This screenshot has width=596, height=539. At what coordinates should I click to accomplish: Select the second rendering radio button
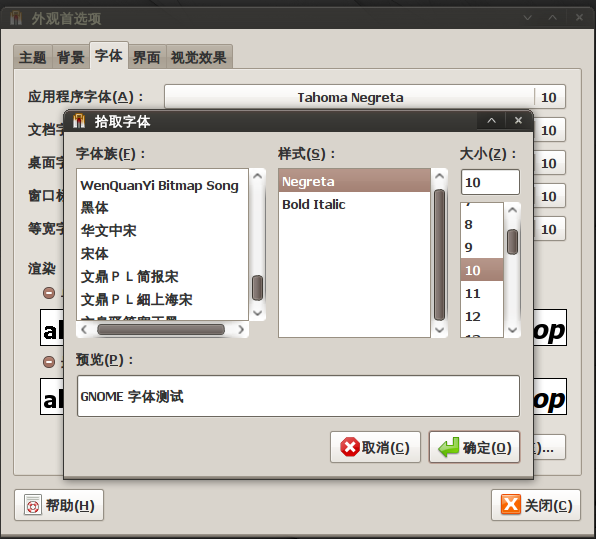(49, 361)
